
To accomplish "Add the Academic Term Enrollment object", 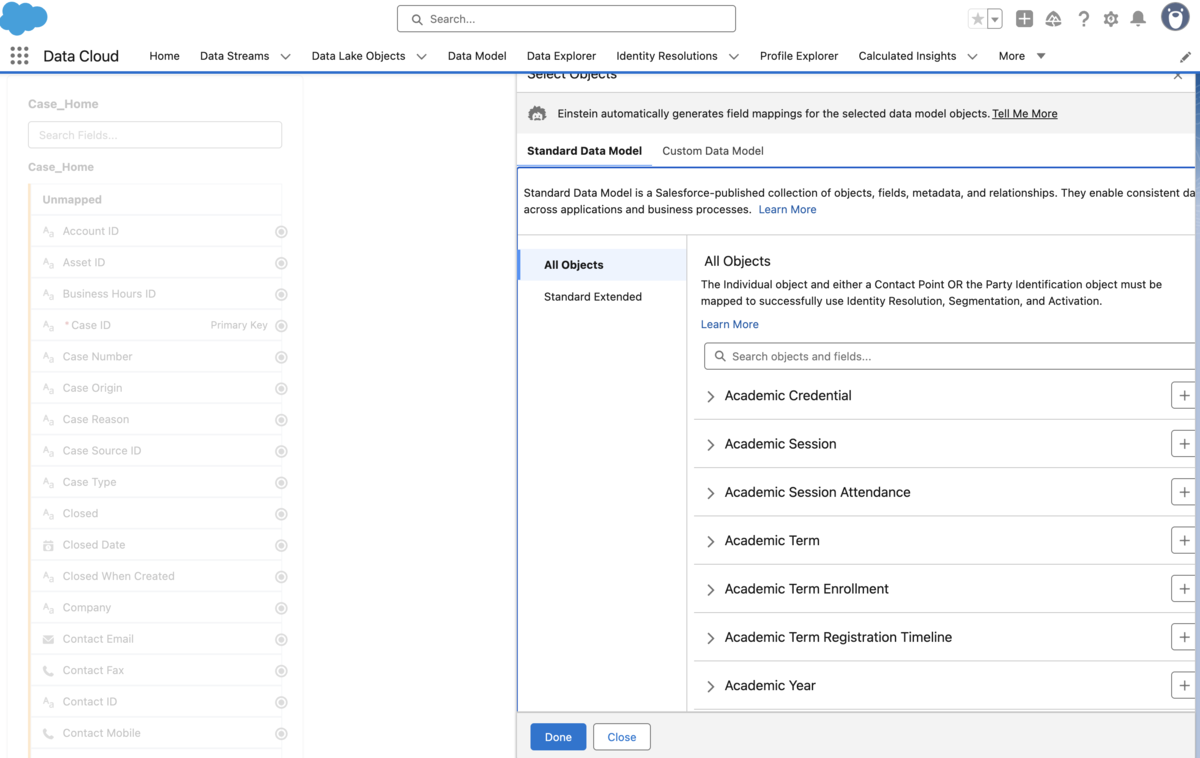I will coord(1184,588).
